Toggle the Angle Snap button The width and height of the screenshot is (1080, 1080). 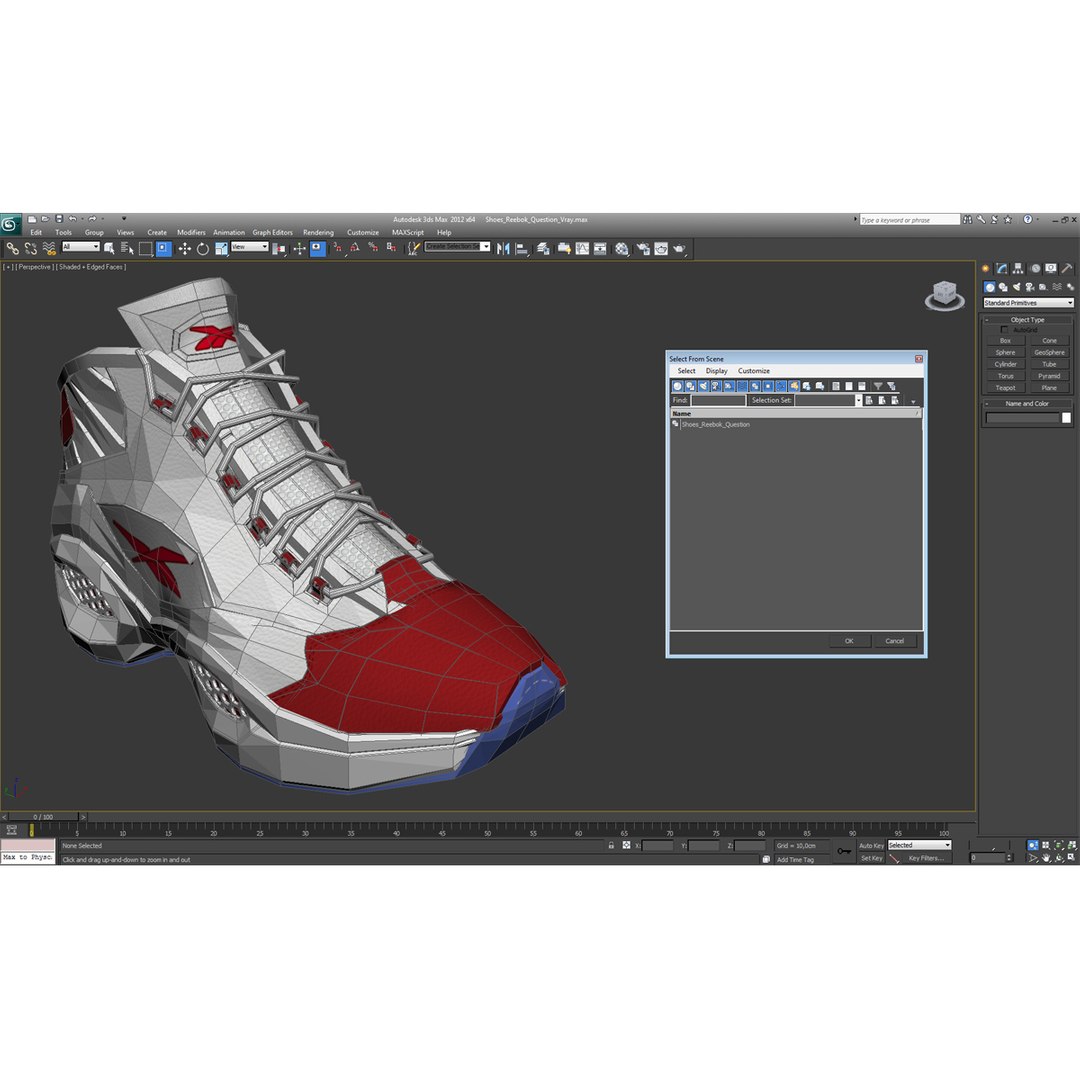point(355,249)
